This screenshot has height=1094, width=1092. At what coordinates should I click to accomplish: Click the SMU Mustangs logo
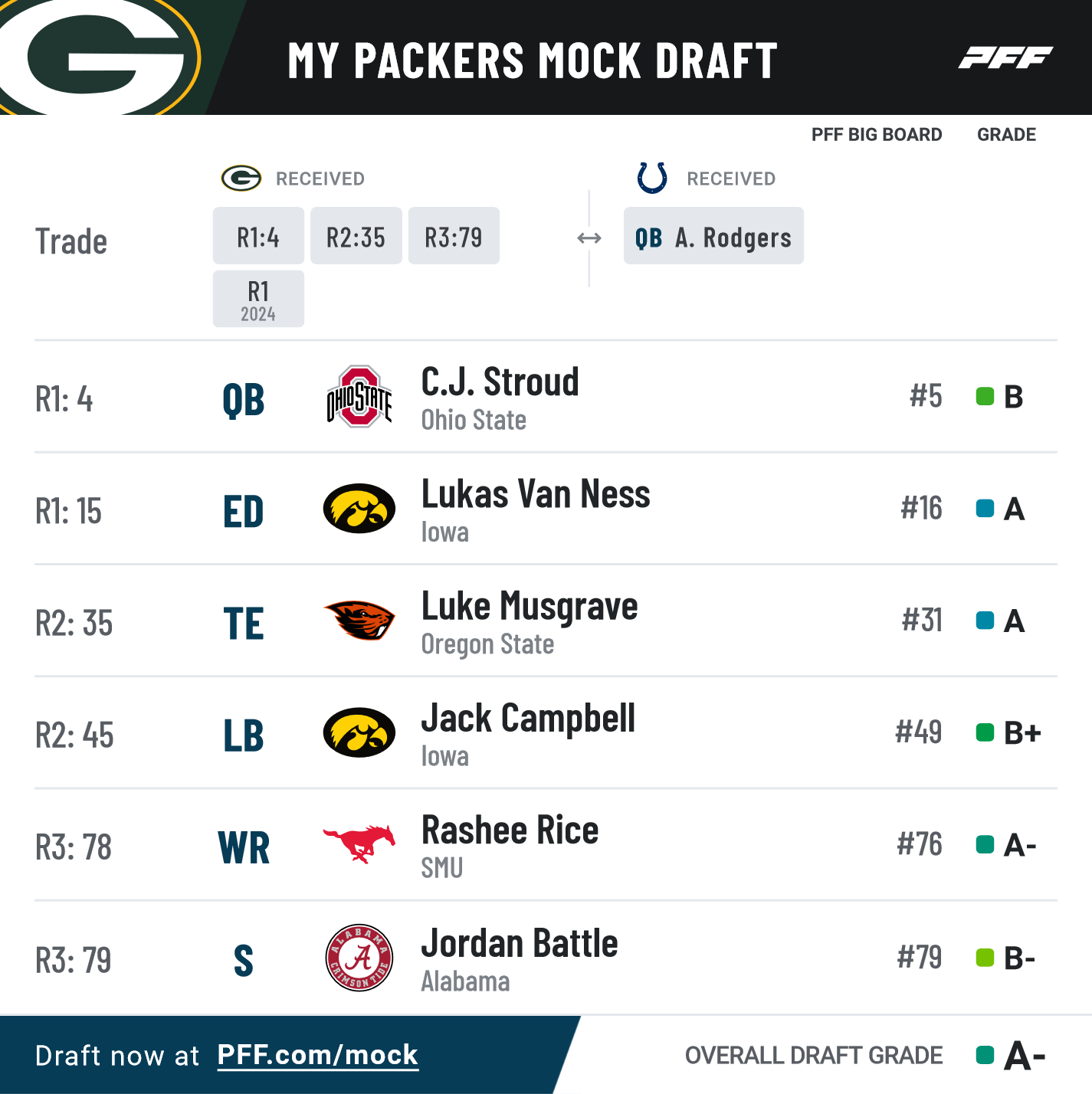pos(359,844)
